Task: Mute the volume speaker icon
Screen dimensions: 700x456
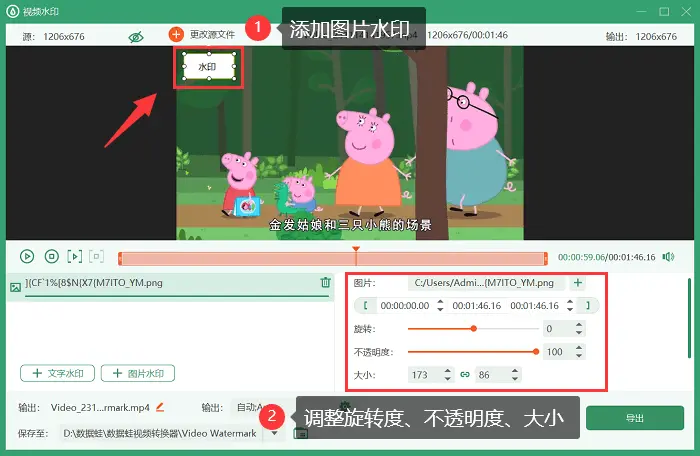Action: pos(668,257)
